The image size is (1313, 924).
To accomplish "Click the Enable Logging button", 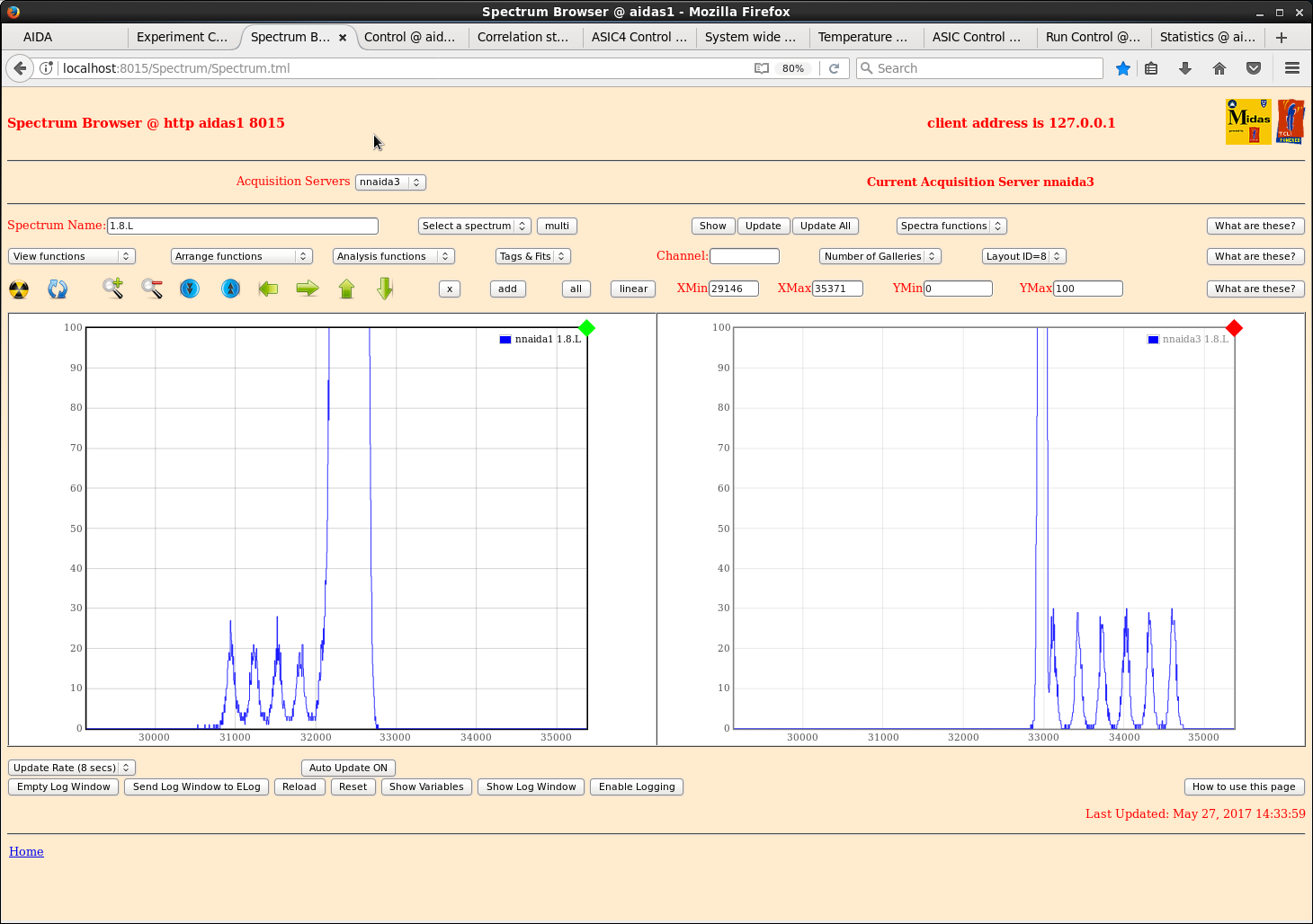I will pos(637,786).
